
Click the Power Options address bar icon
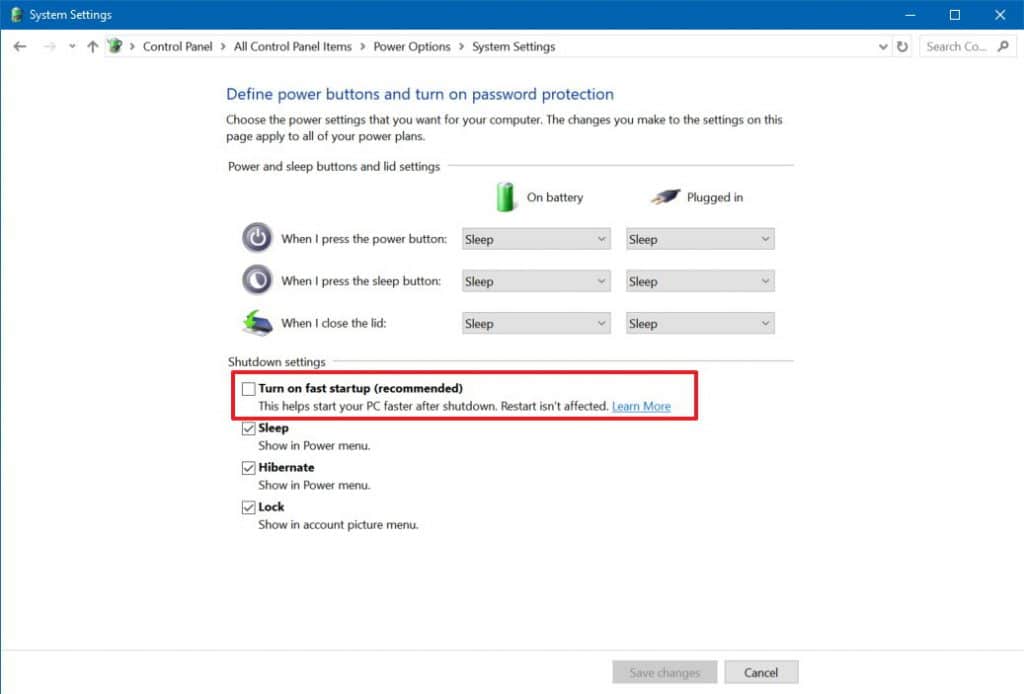pyautogui.click(x=117, y=47)
